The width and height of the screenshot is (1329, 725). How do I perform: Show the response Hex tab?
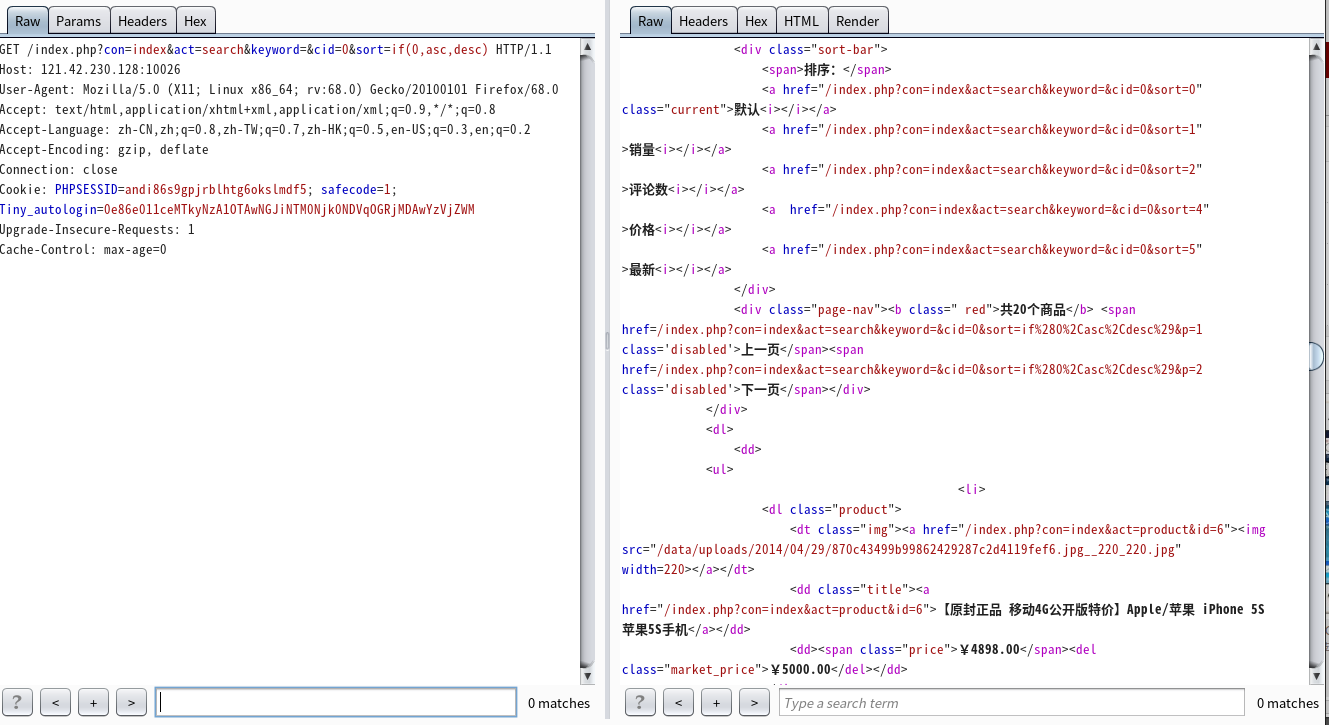tap(756, 21)
